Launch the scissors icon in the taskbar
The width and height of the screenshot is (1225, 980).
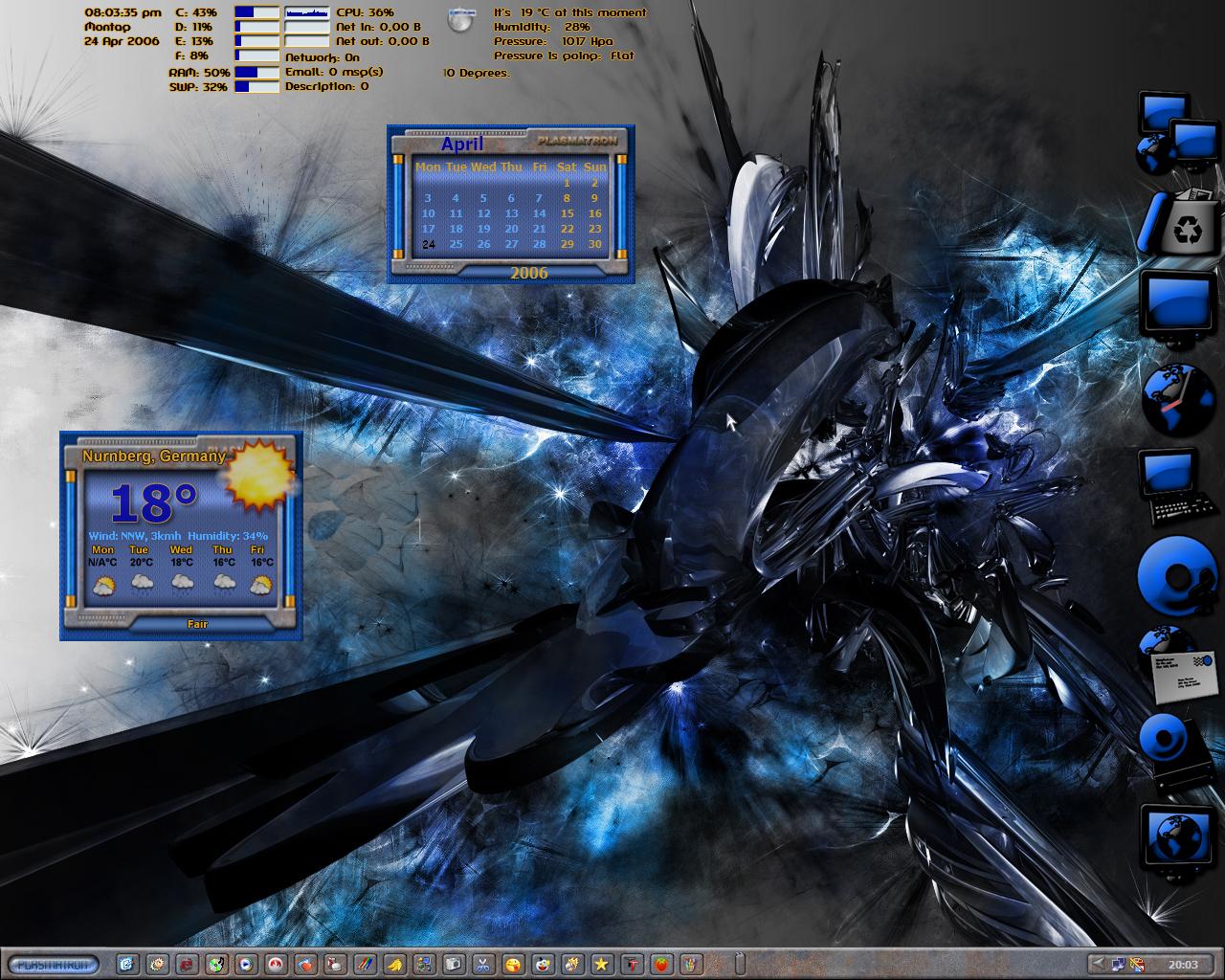point(483,963)
